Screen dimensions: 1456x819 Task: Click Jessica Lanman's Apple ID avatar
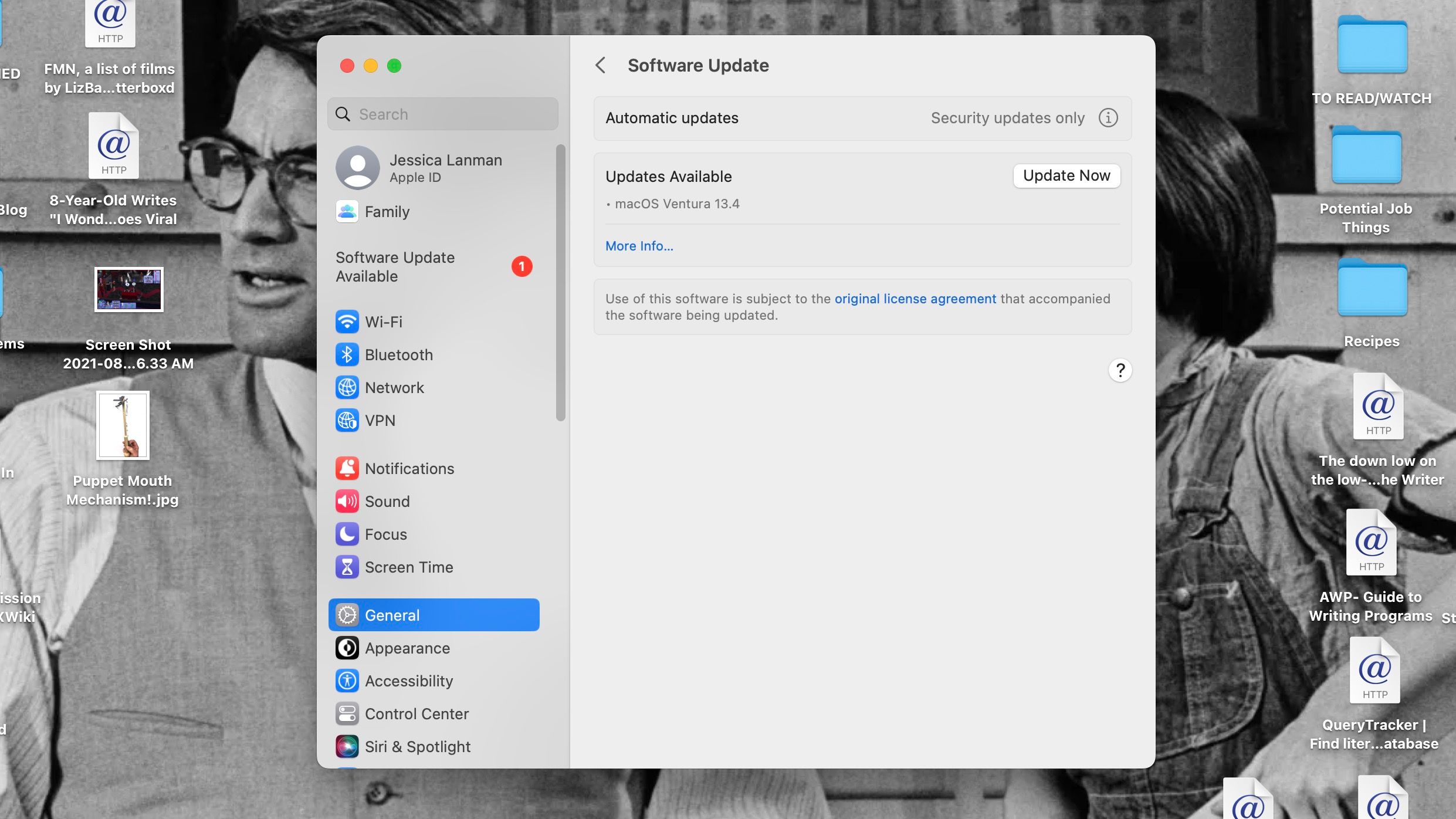point(357,168)
